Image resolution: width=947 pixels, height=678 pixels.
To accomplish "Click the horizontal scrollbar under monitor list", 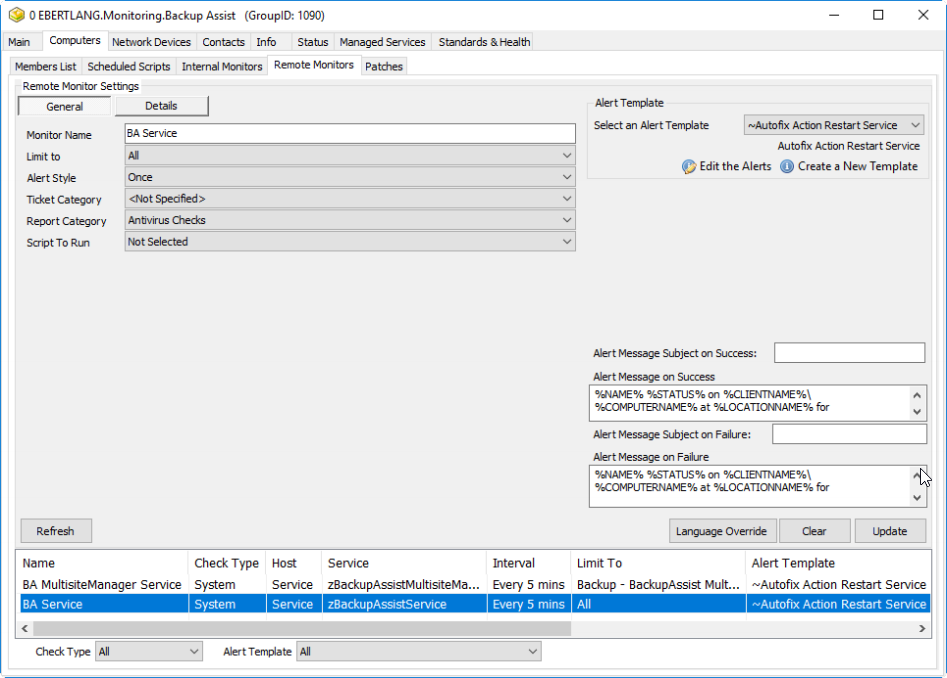I will (x=300, y=629).
